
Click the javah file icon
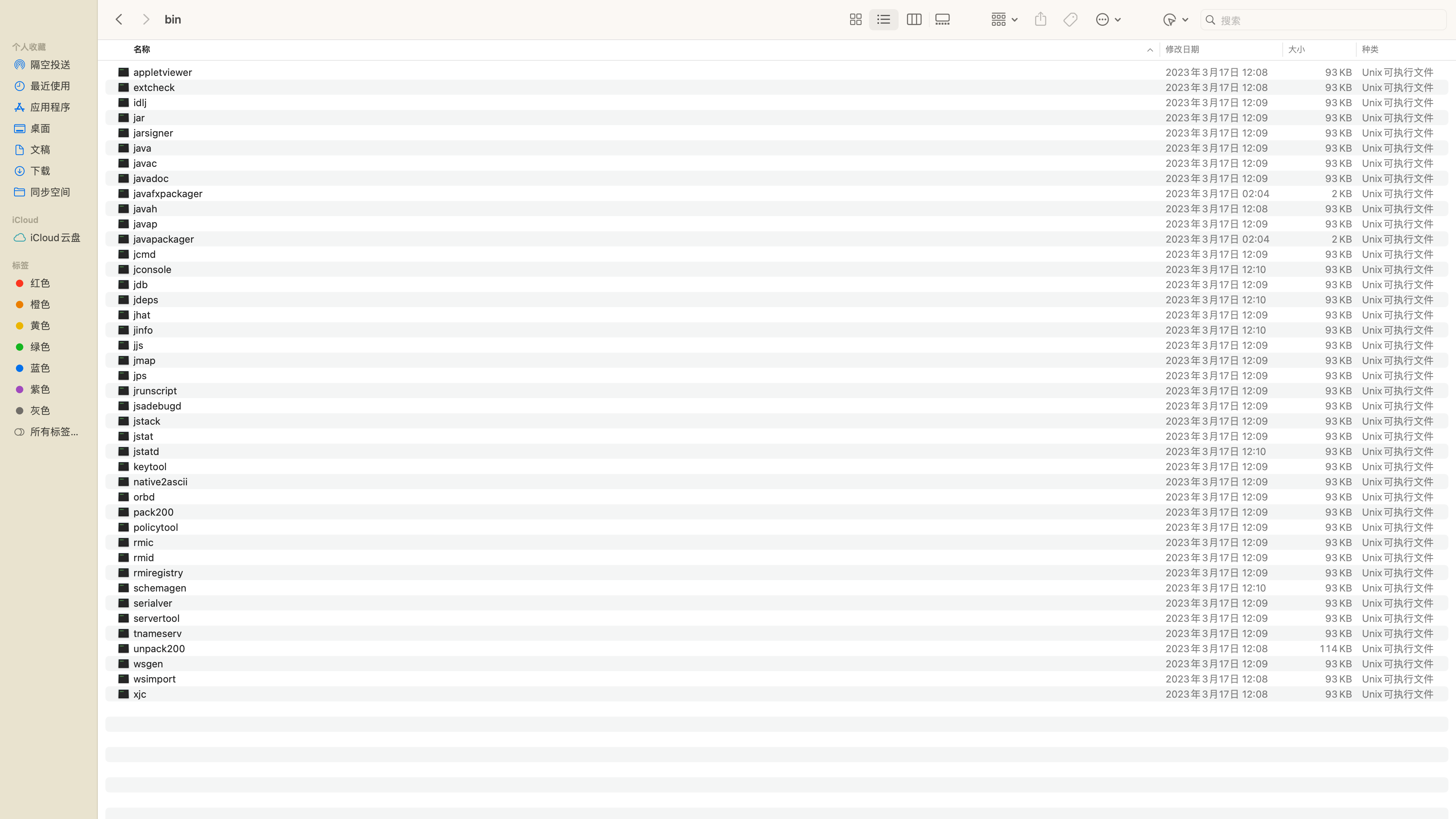[x=123, y=209]
